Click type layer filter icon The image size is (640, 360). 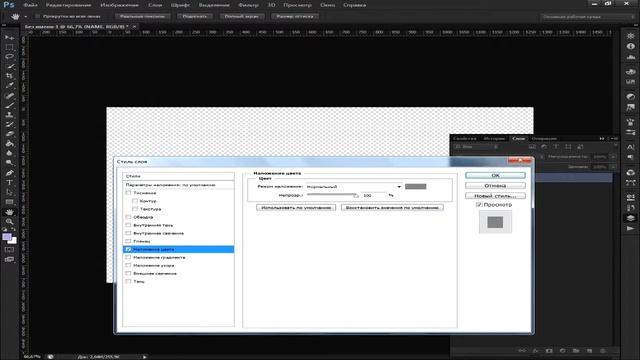[556, 147]
